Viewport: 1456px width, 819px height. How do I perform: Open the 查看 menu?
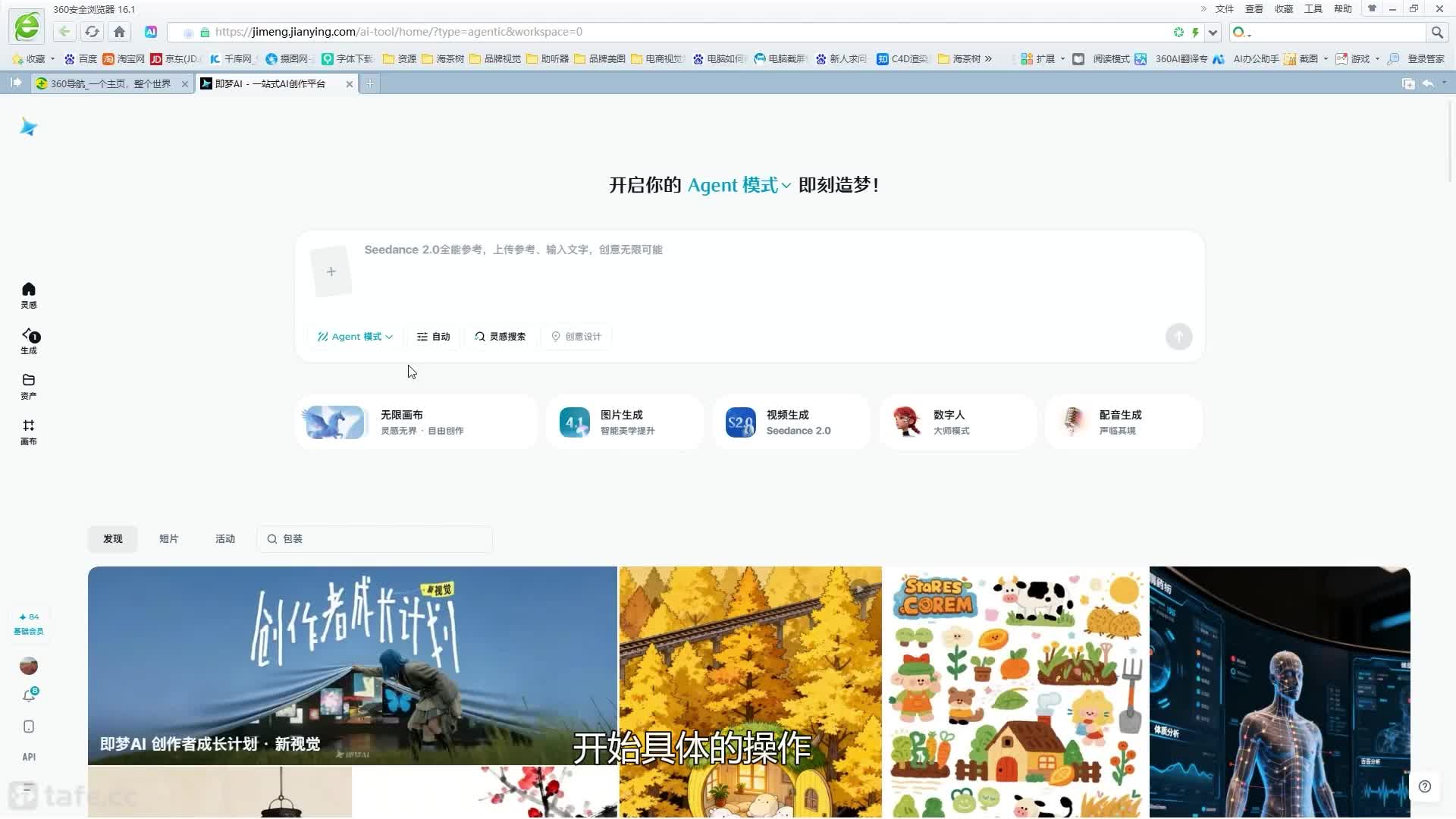pyautogui.click(x=1254, y=9)
